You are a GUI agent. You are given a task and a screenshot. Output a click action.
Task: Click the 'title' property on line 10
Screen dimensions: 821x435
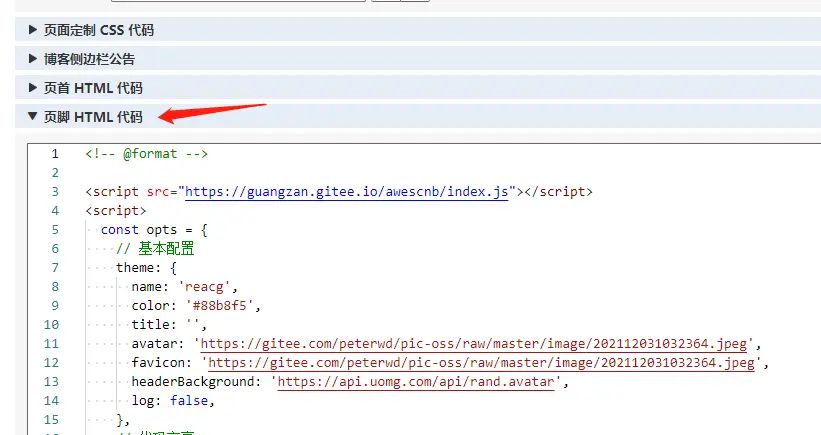(150, 325)
